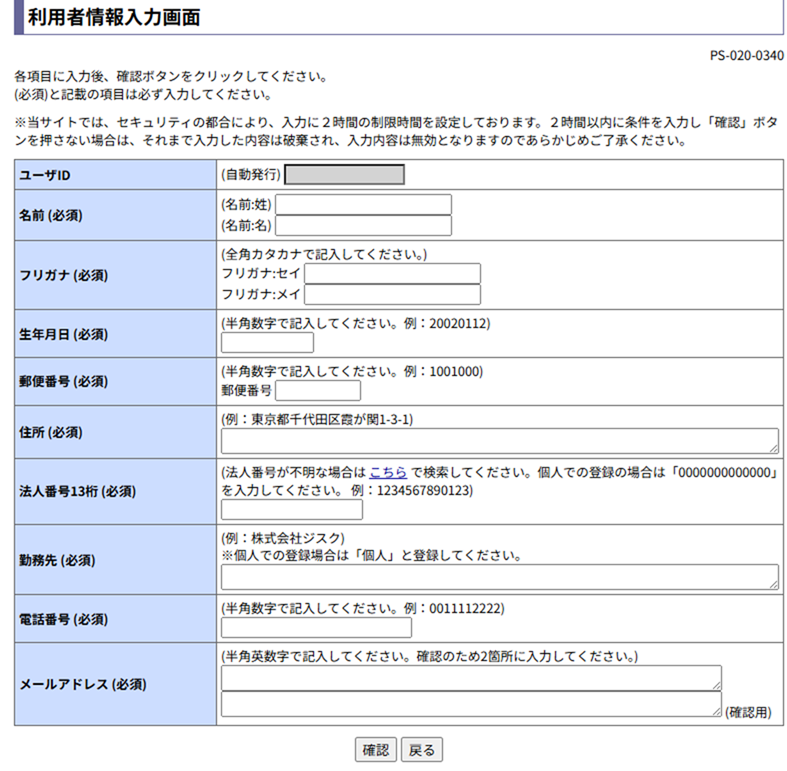
Task: Select the 生年月日 input field
Action: point(267,343)
